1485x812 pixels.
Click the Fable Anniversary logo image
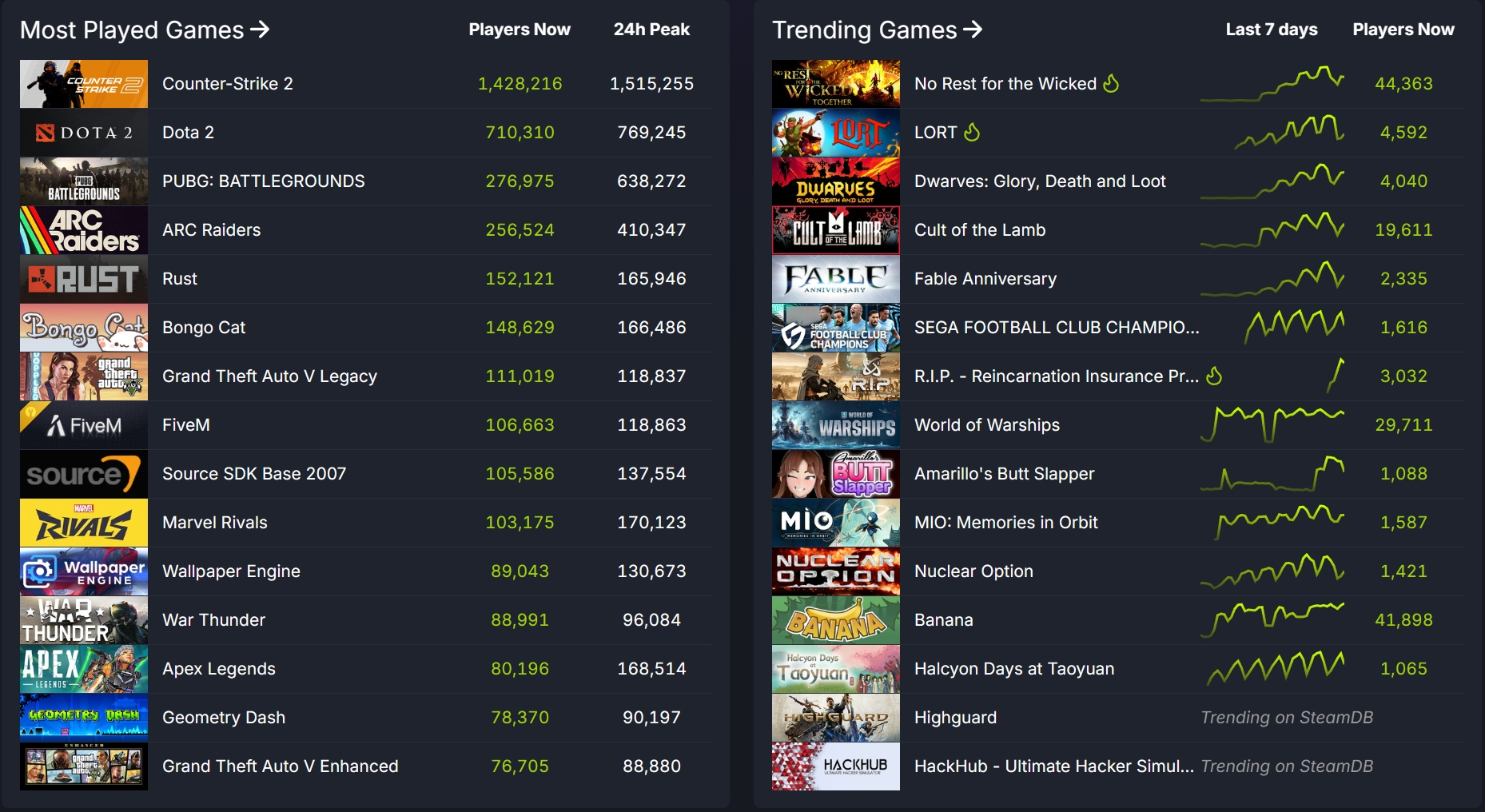pyautogui.click(x=836, y=279)
